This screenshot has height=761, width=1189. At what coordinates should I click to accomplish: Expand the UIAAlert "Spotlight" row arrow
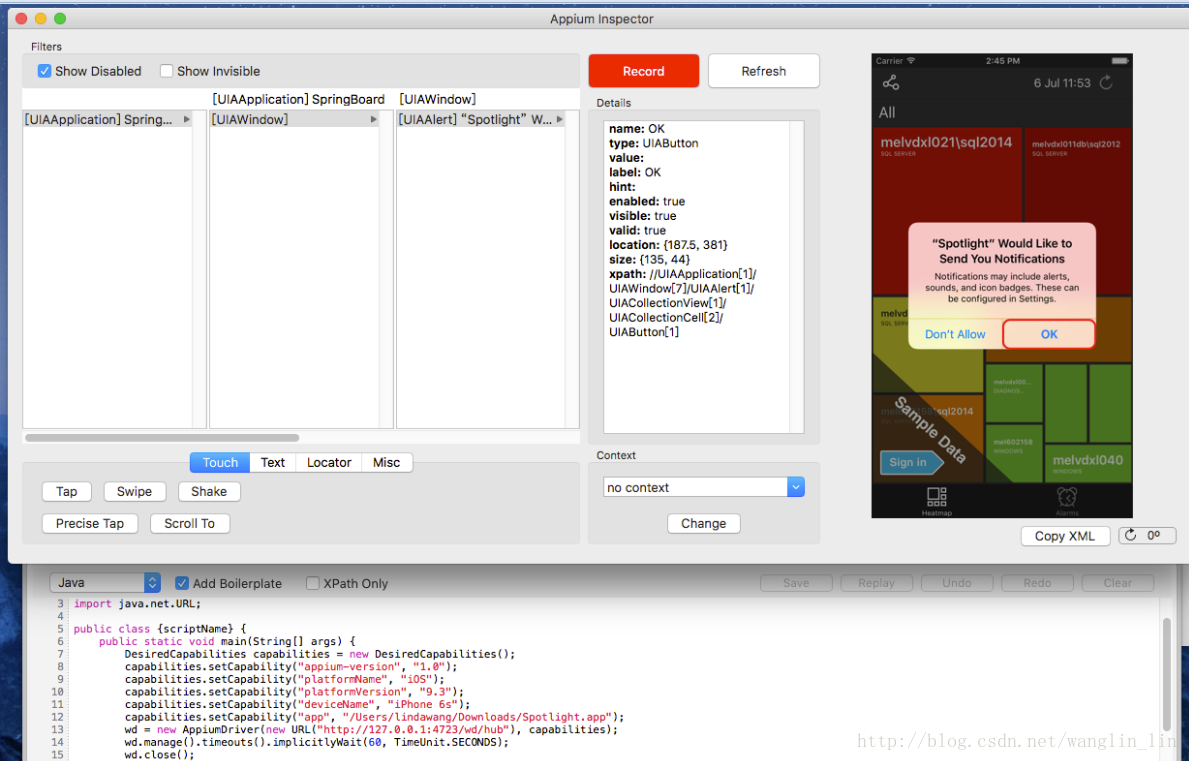click(560, 120)
